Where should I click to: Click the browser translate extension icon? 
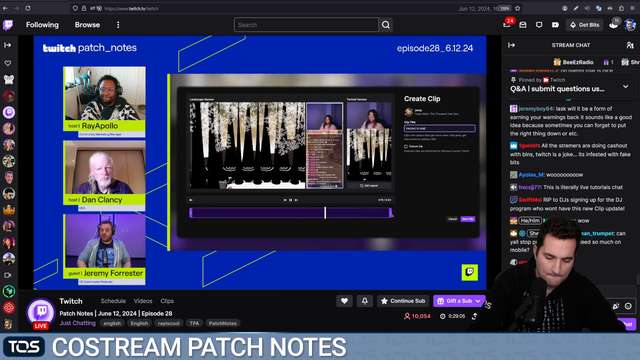pos(598,8)
